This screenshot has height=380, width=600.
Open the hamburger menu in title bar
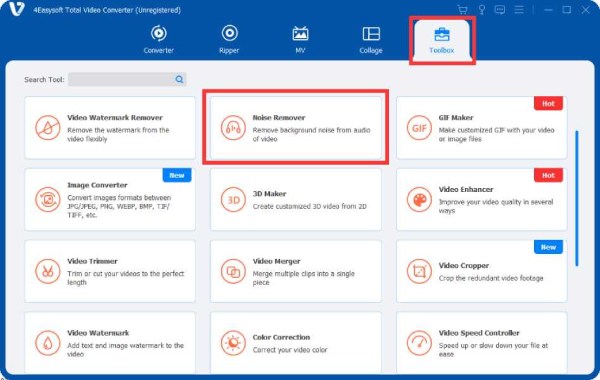pyautogui.click(x=519, y=10)
